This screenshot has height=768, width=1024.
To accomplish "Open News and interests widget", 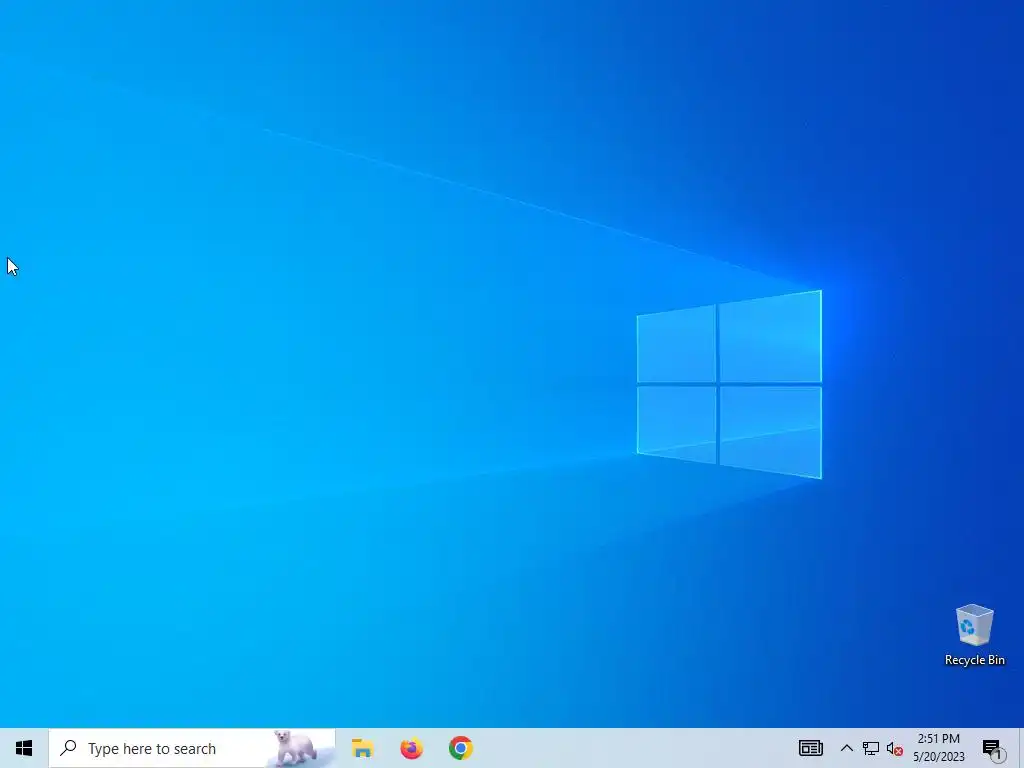I will point(810,748).
